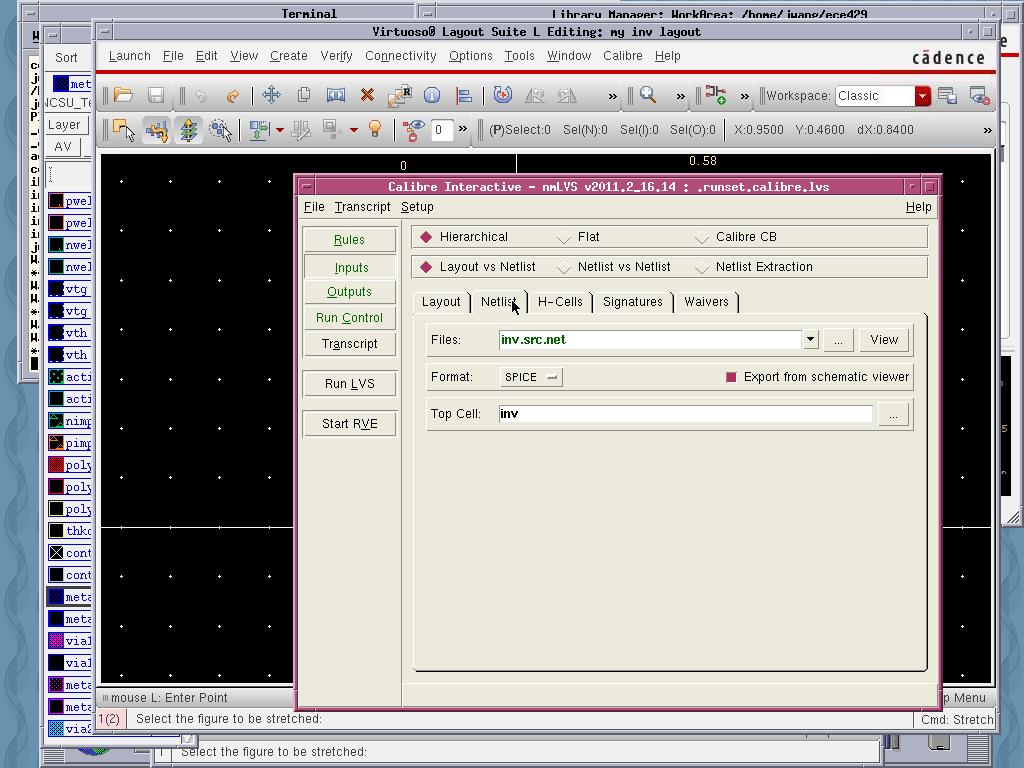Click the Rules button in Calibre sidebar
This screenshot has width=1024, height=768.
[x=350, y=240]
